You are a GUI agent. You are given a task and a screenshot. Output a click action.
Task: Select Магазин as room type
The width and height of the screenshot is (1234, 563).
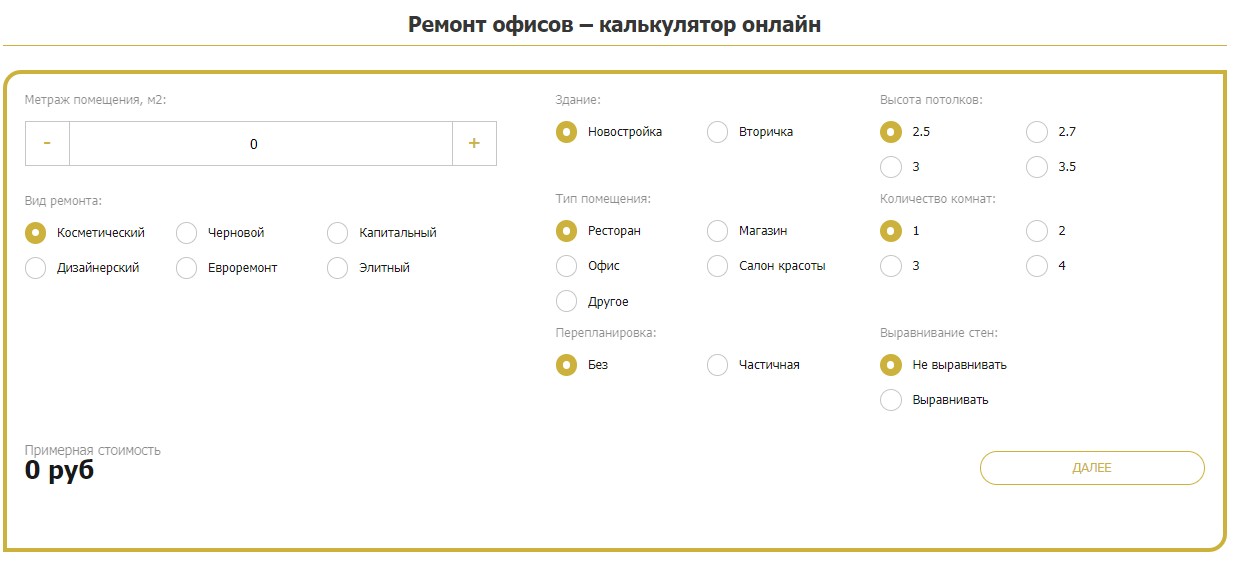(x=718, y=231)
